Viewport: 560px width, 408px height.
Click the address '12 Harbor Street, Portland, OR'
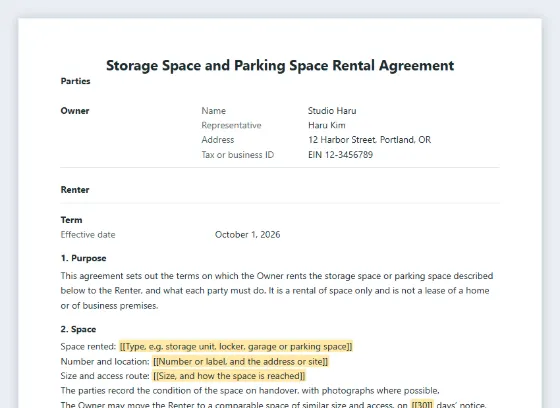coord(370,140)
